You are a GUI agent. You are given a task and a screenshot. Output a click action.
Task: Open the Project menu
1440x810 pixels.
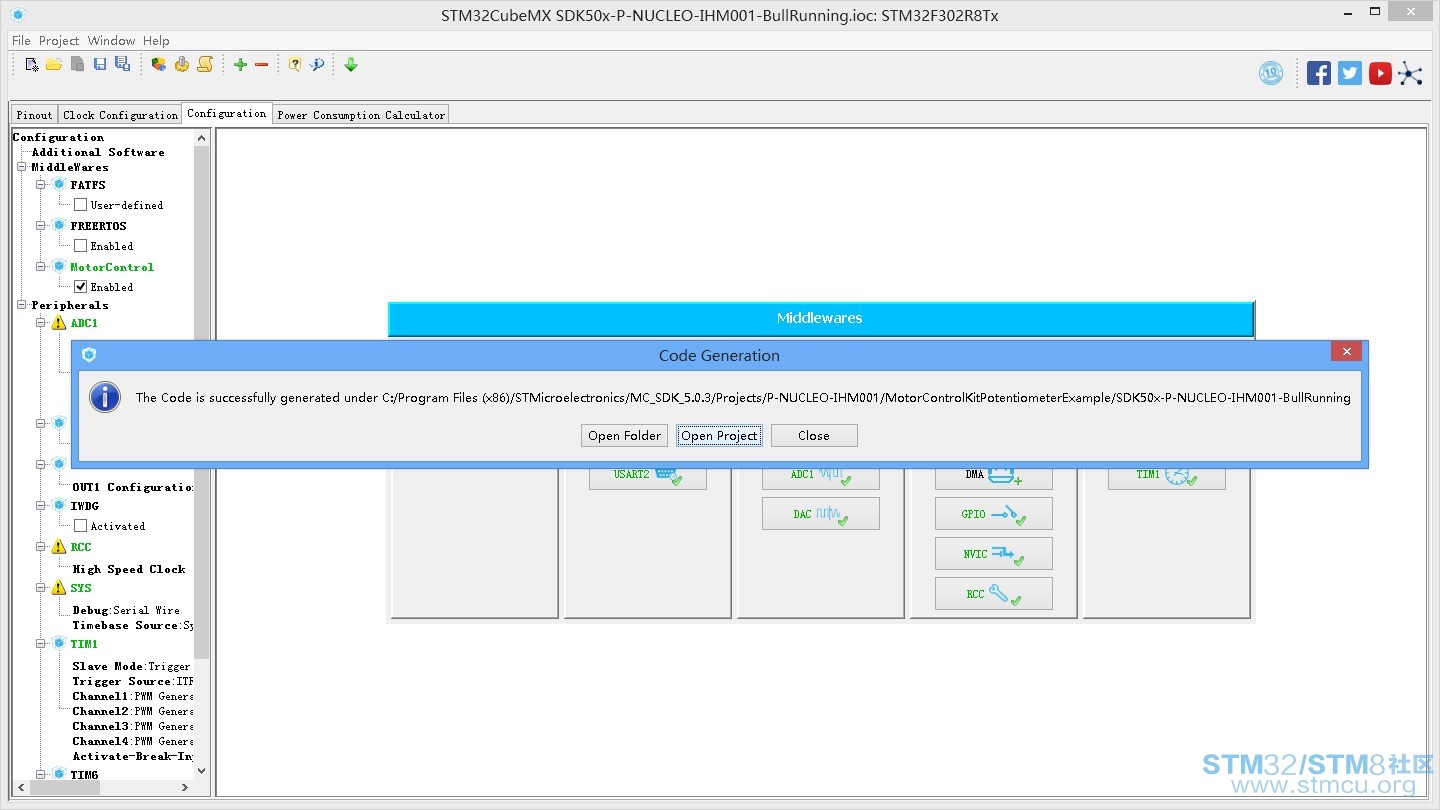pos(59,41)
